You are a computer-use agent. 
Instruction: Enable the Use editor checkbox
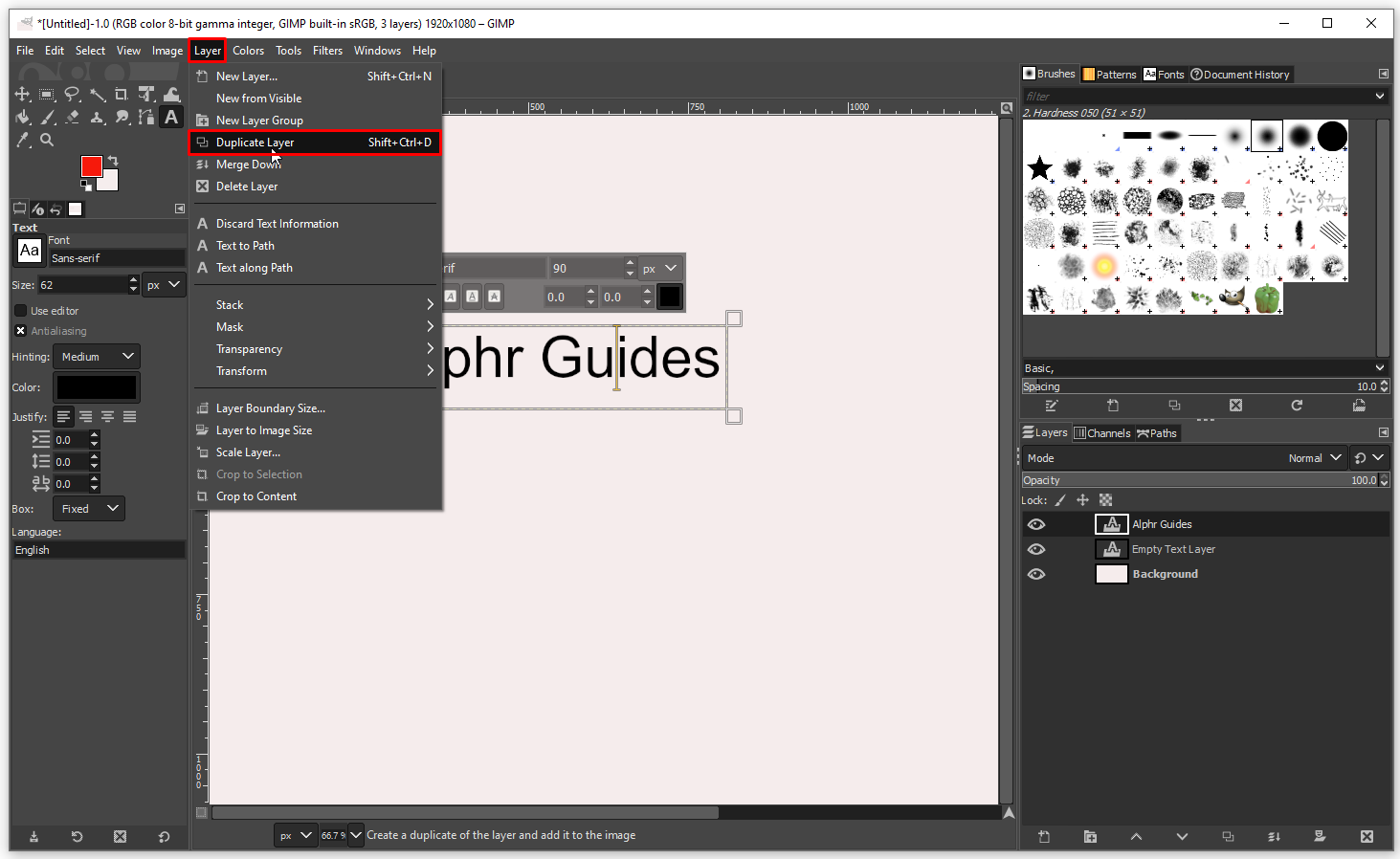(x=20, y=311)
